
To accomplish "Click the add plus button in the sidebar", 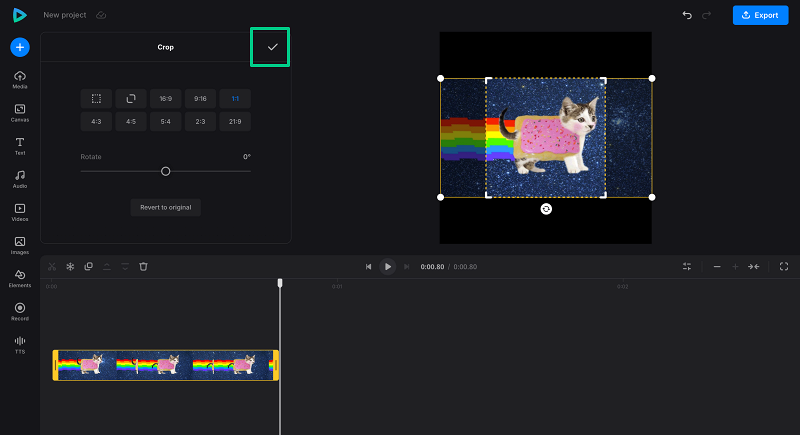I will coord(20,47).
